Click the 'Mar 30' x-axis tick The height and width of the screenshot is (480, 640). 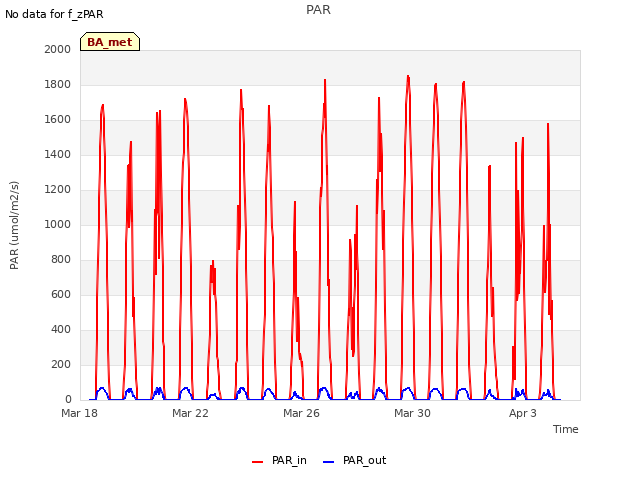(412, 413)
